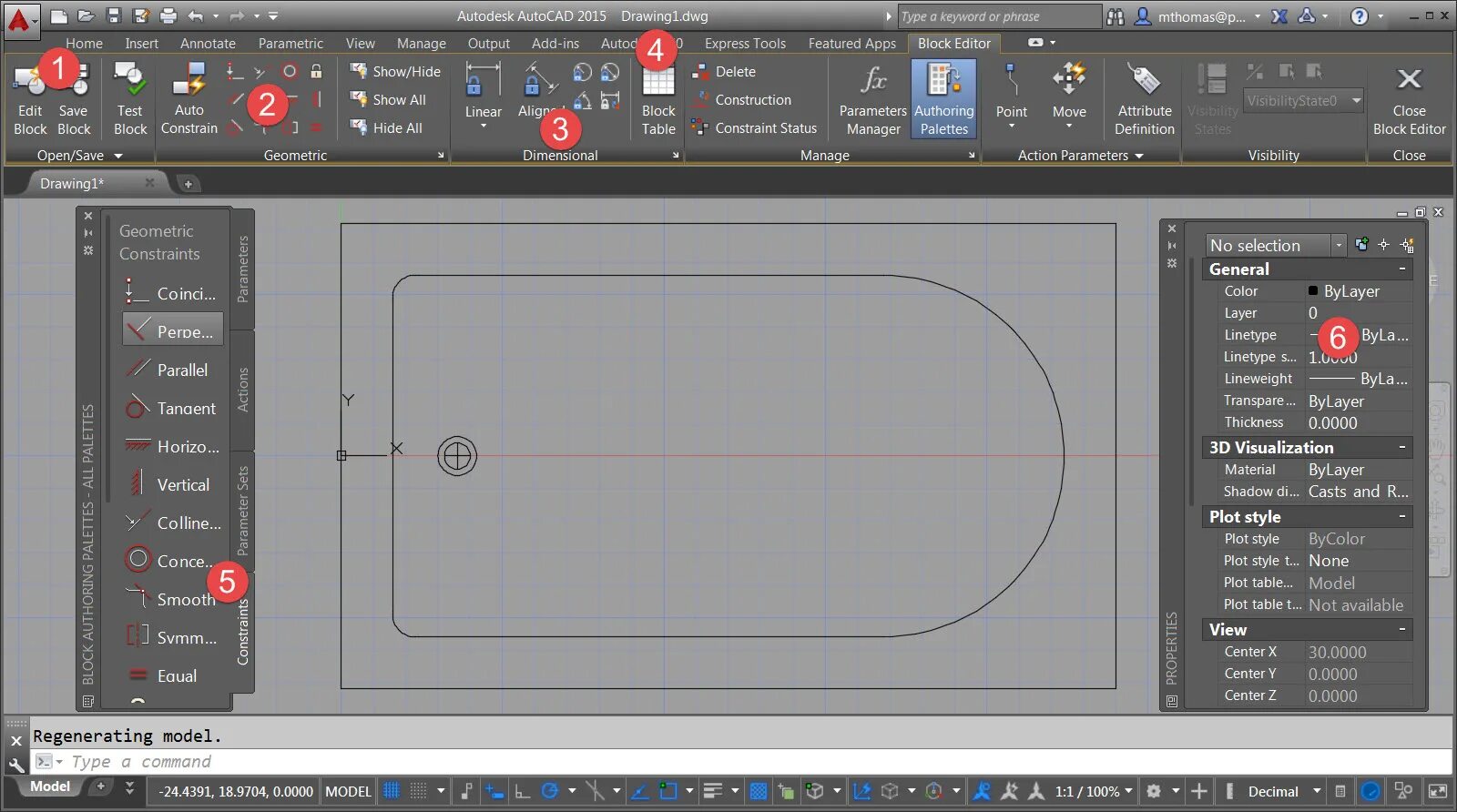Image resolution: width=1457 pixels, height=812 pixels.
Task: Toggle Construction geometry mode
Action: pyautogui.click(x=752, y=100)
